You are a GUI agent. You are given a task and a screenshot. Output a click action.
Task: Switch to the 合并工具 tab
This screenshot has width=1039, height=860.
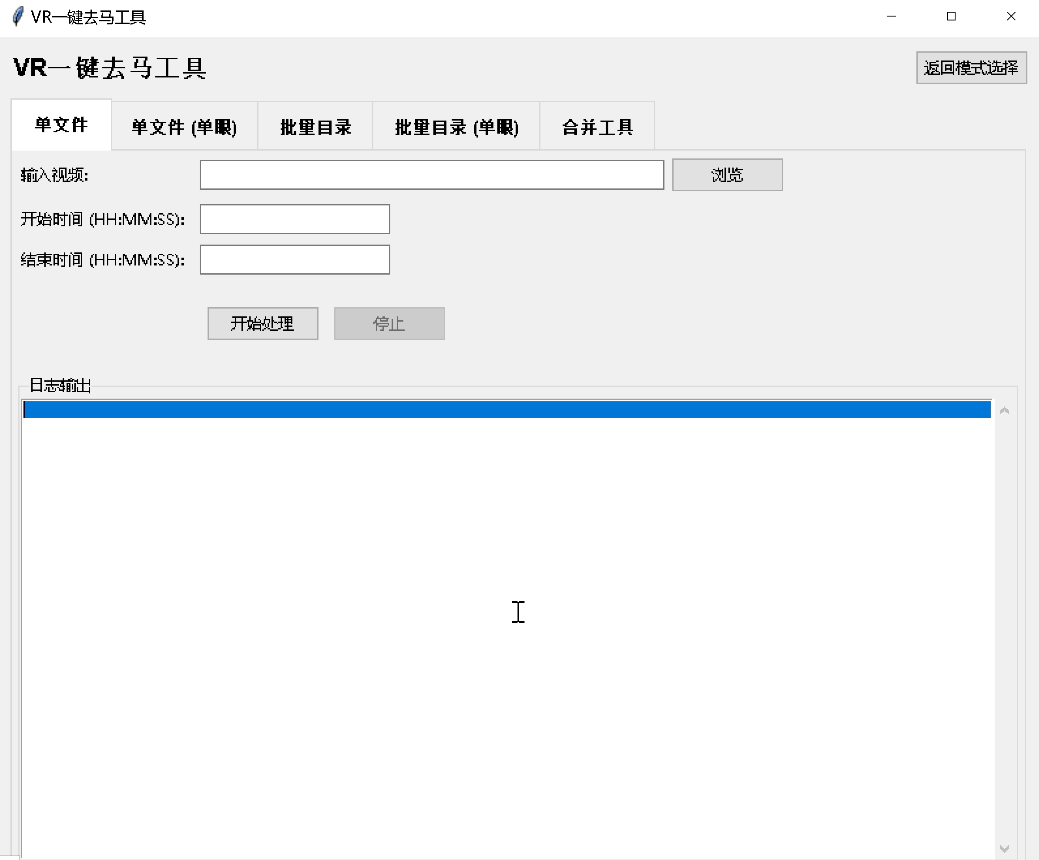597,127
